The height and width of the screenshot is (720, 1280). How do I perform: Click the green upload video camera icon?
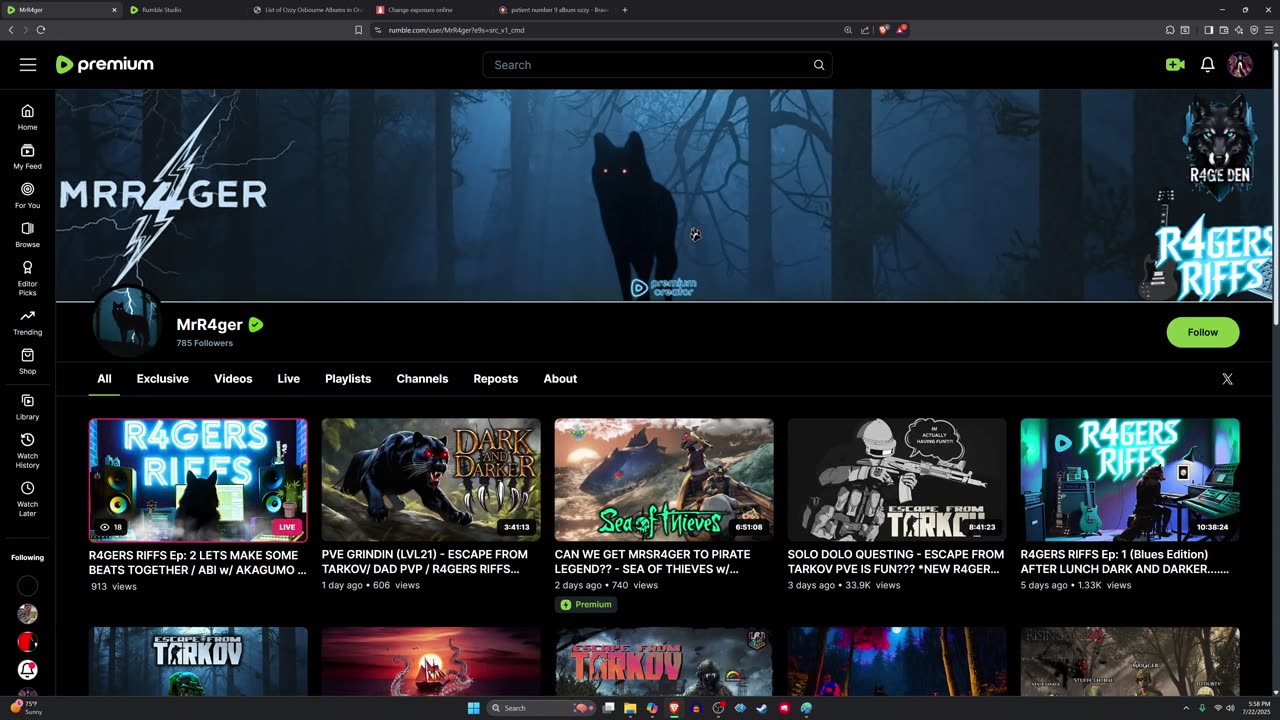(x=1175, y=65)
